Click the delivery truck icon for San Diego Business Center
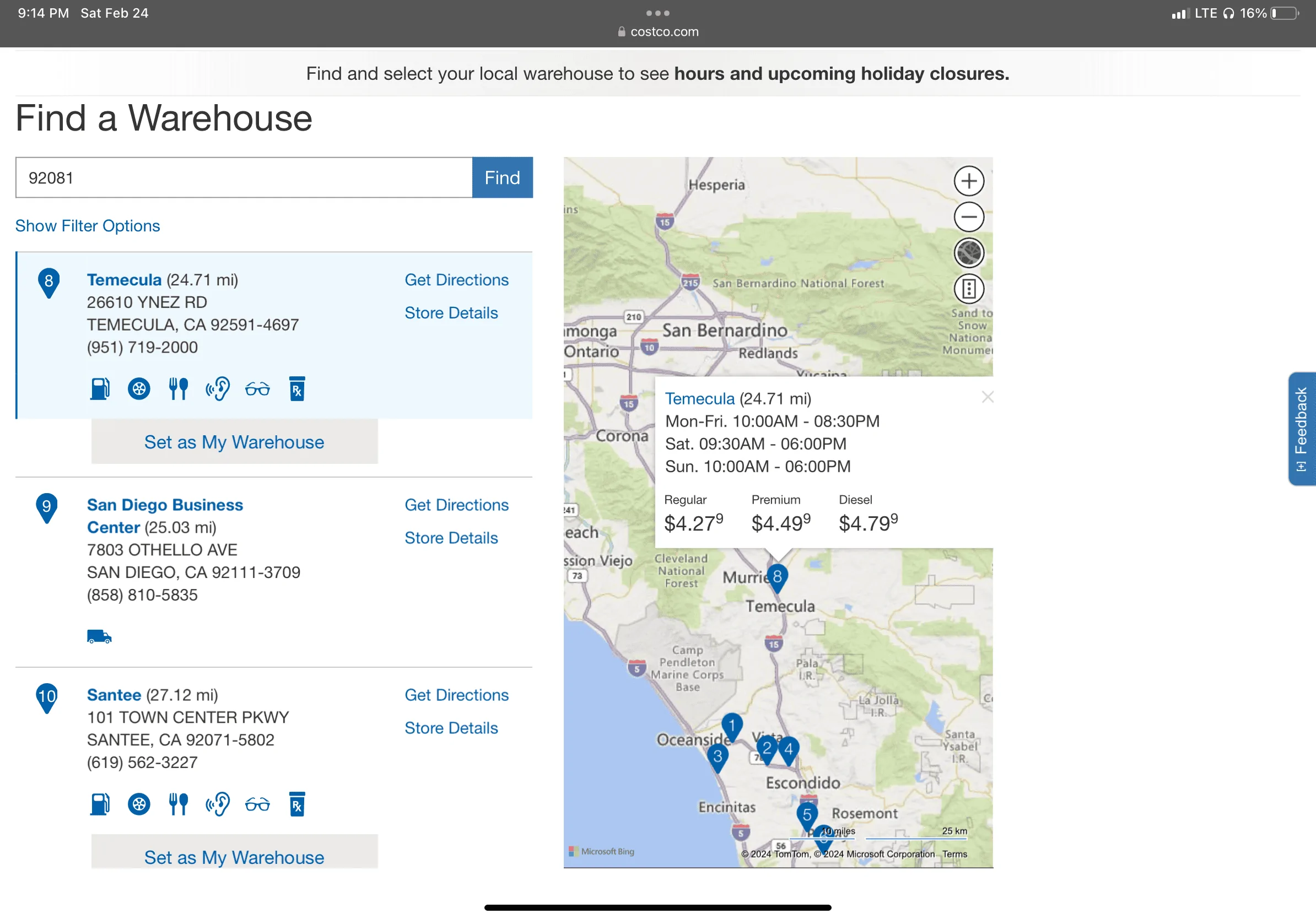Screen dimensions: 1316x919 click(x=99, y=636)
